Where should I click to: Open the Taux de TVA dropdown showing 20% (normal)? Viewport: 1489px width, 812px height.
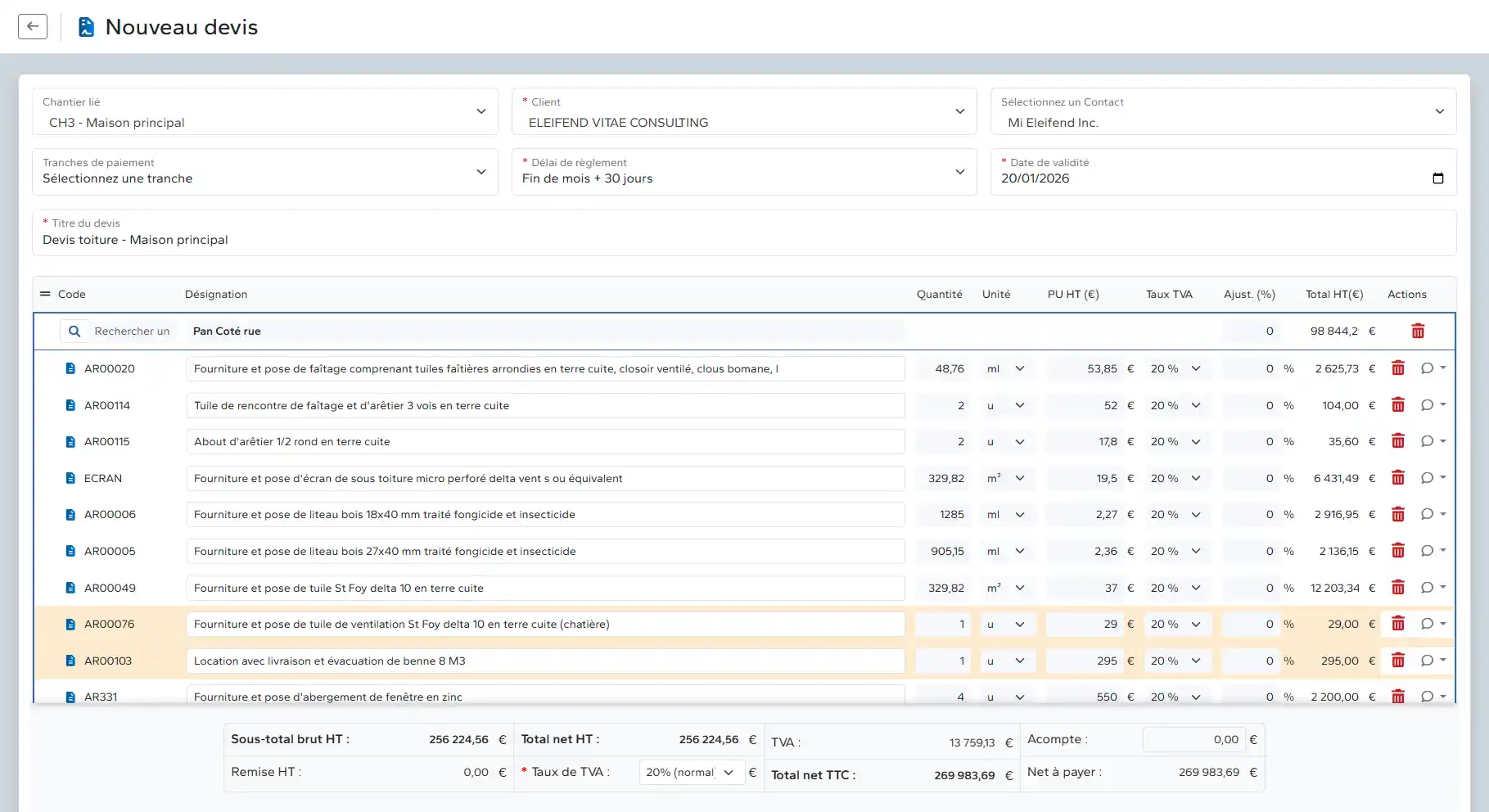pos(690,771)
